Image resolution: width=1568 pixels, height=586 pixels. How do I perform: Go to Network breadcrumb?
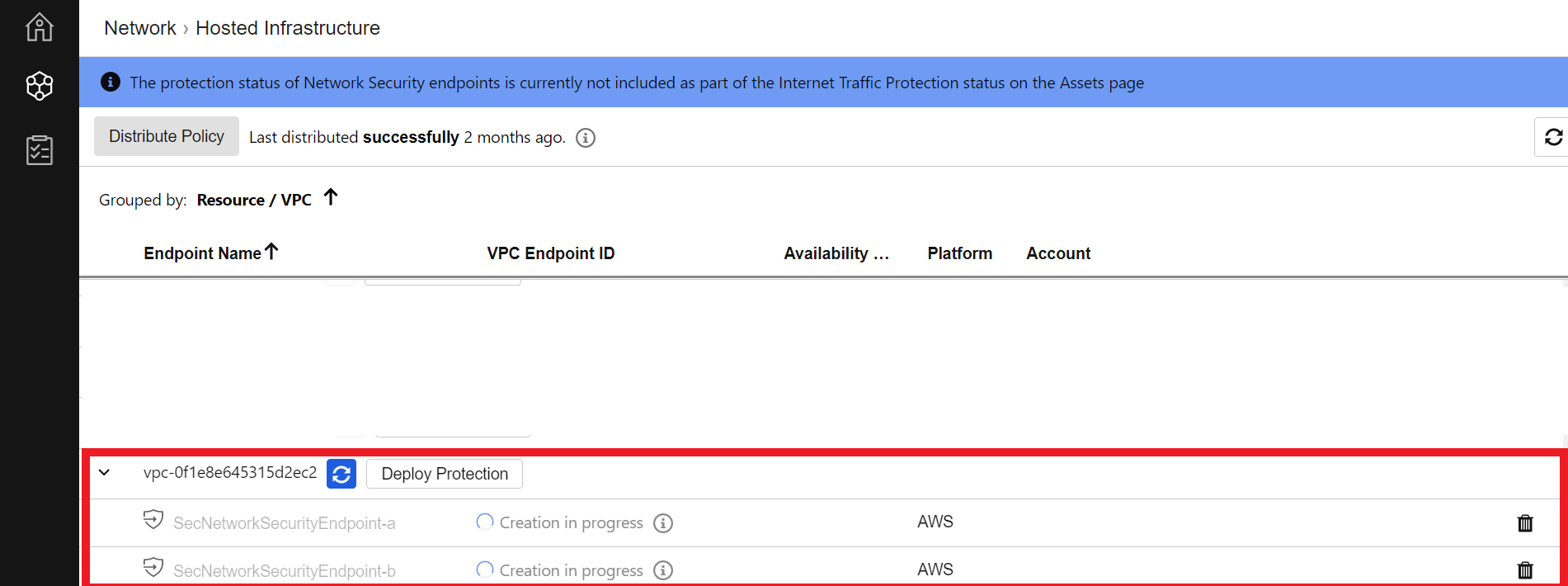(140, 28)
